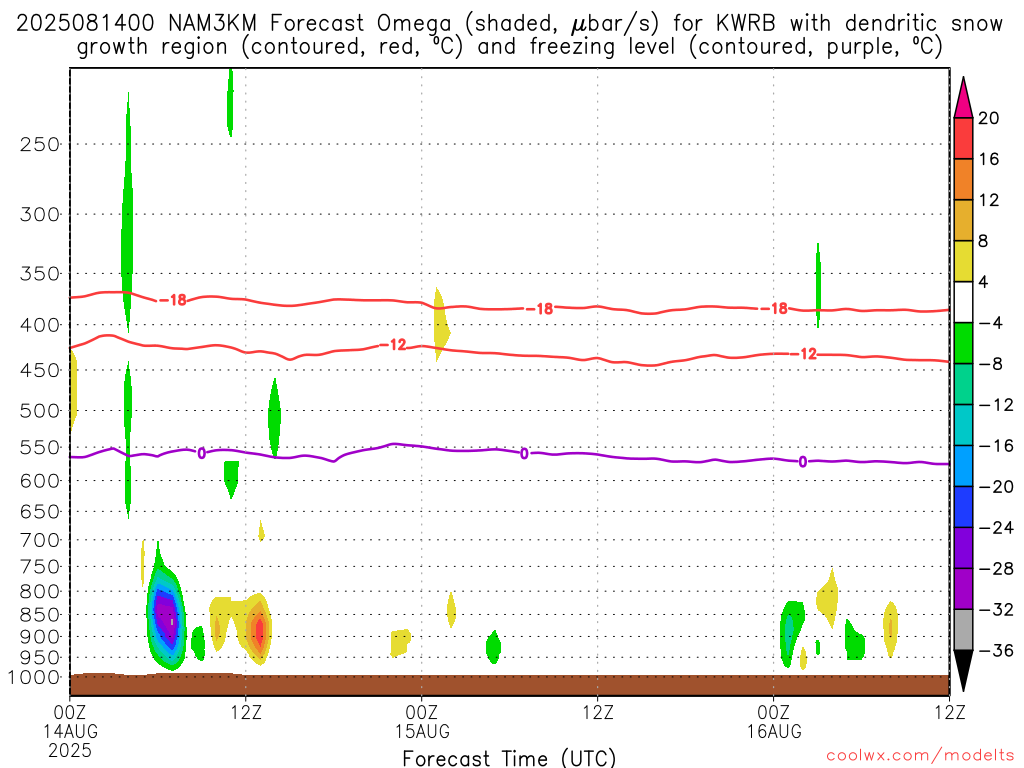Click the colorbar tick label -36
The width and height of the screenshot is (1024, 768).
coord(996,650)
